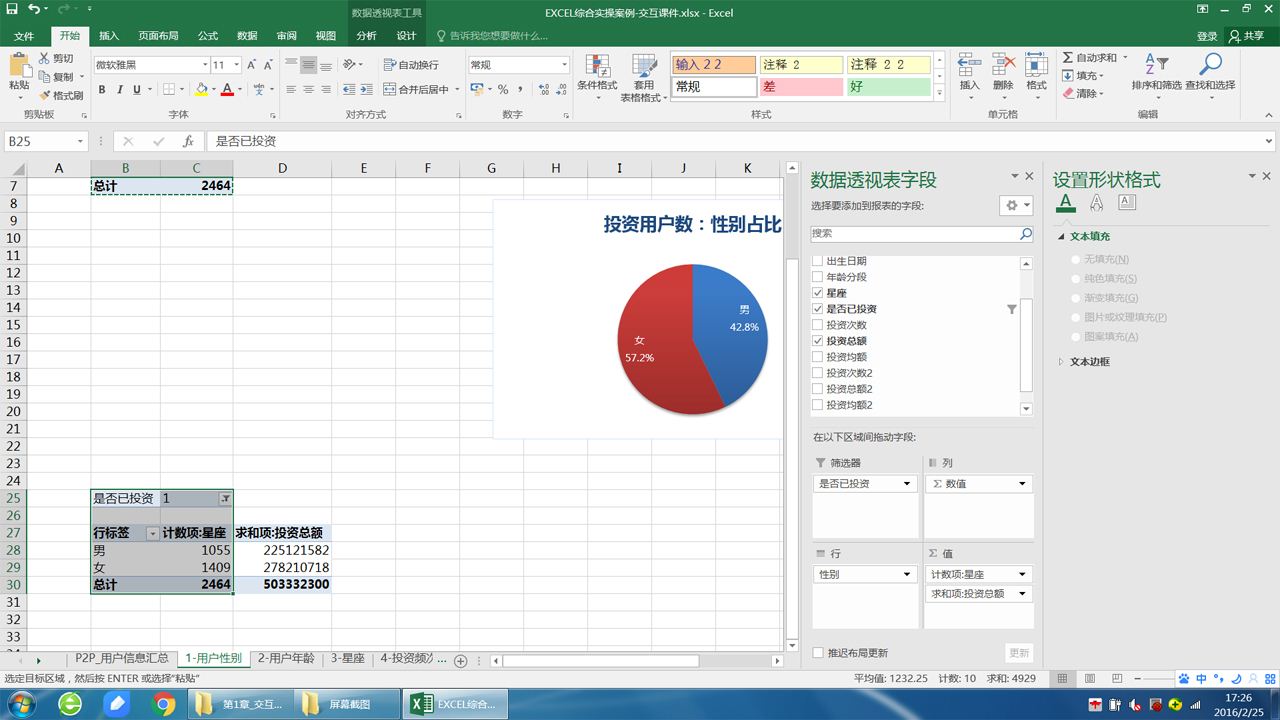The width and height of the screenshot is (1280, 720).
Task: Uncheck the 星座 field checkbox
Action: click(818, 293)
